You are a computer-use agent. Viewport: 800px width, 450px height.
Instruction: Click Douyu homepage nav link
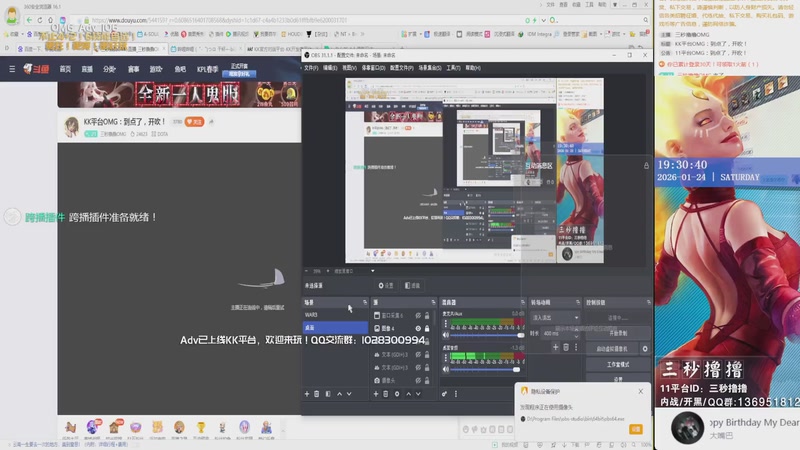coord(65,69)
